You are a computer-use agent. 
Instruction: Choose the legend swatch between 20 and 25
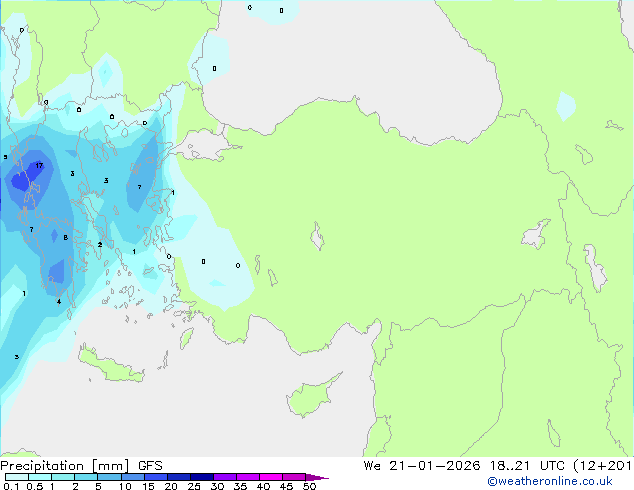[x=178, y=477]
